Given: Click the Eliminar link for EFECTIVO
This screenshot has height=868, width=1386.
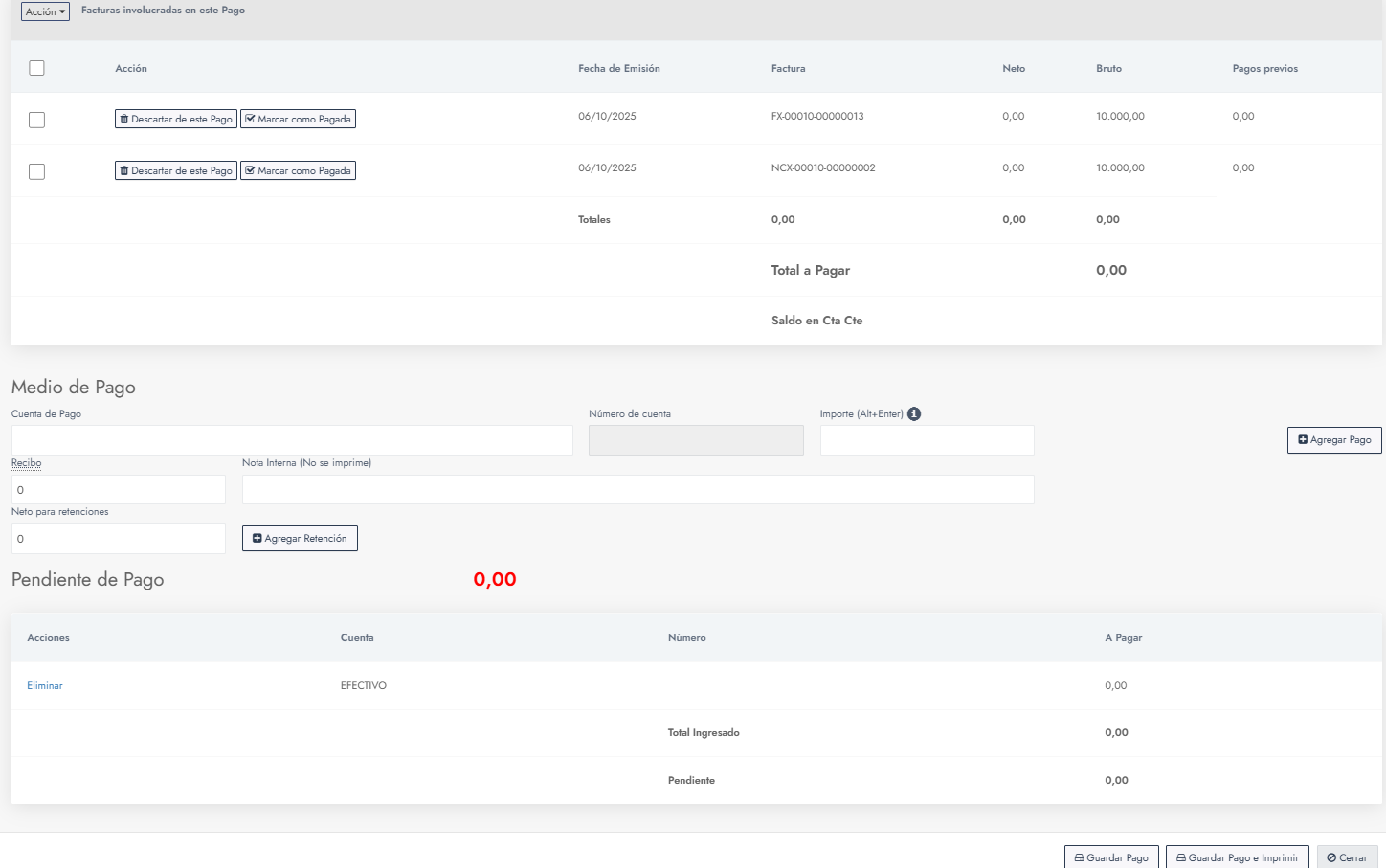Looking at the screenshot, I should click(x=45, y=686).
